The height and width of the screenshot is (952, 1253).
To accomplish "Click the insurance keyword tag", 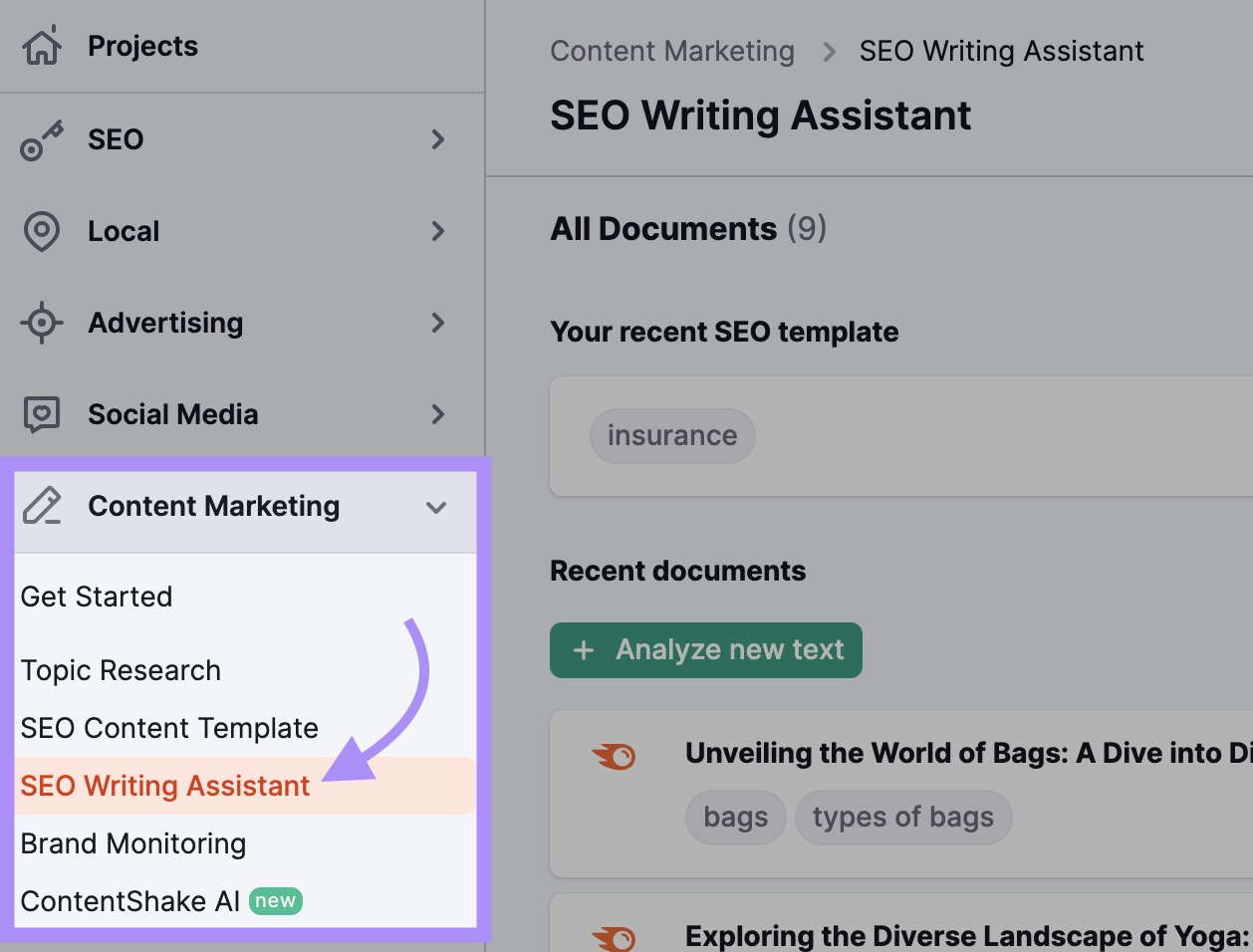I will pos(672,435).
